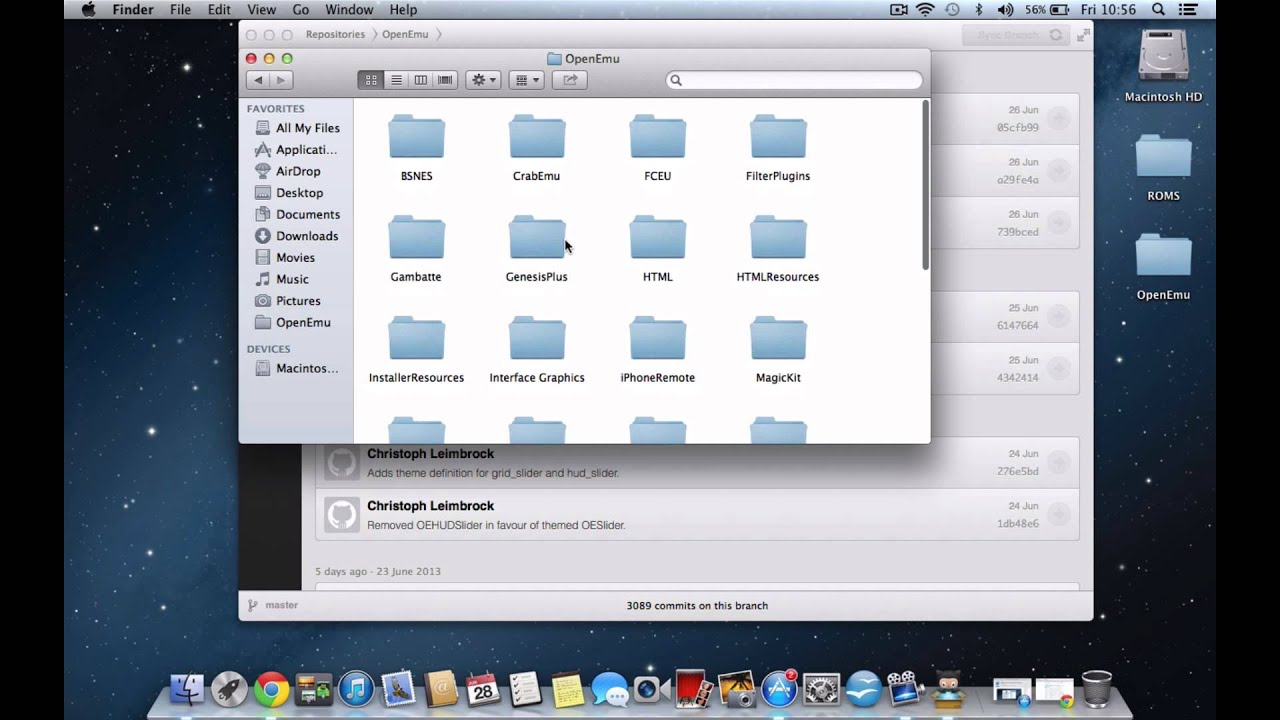The width and height of the screenshot is (1280, 720).
Task: Open the Finder action gear dropdown
Action: (x=483, y=80)
